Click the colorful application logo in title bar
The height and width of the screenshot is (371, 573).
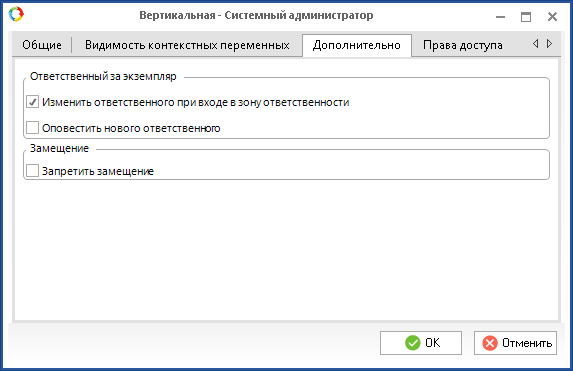[x=16, y=14]
